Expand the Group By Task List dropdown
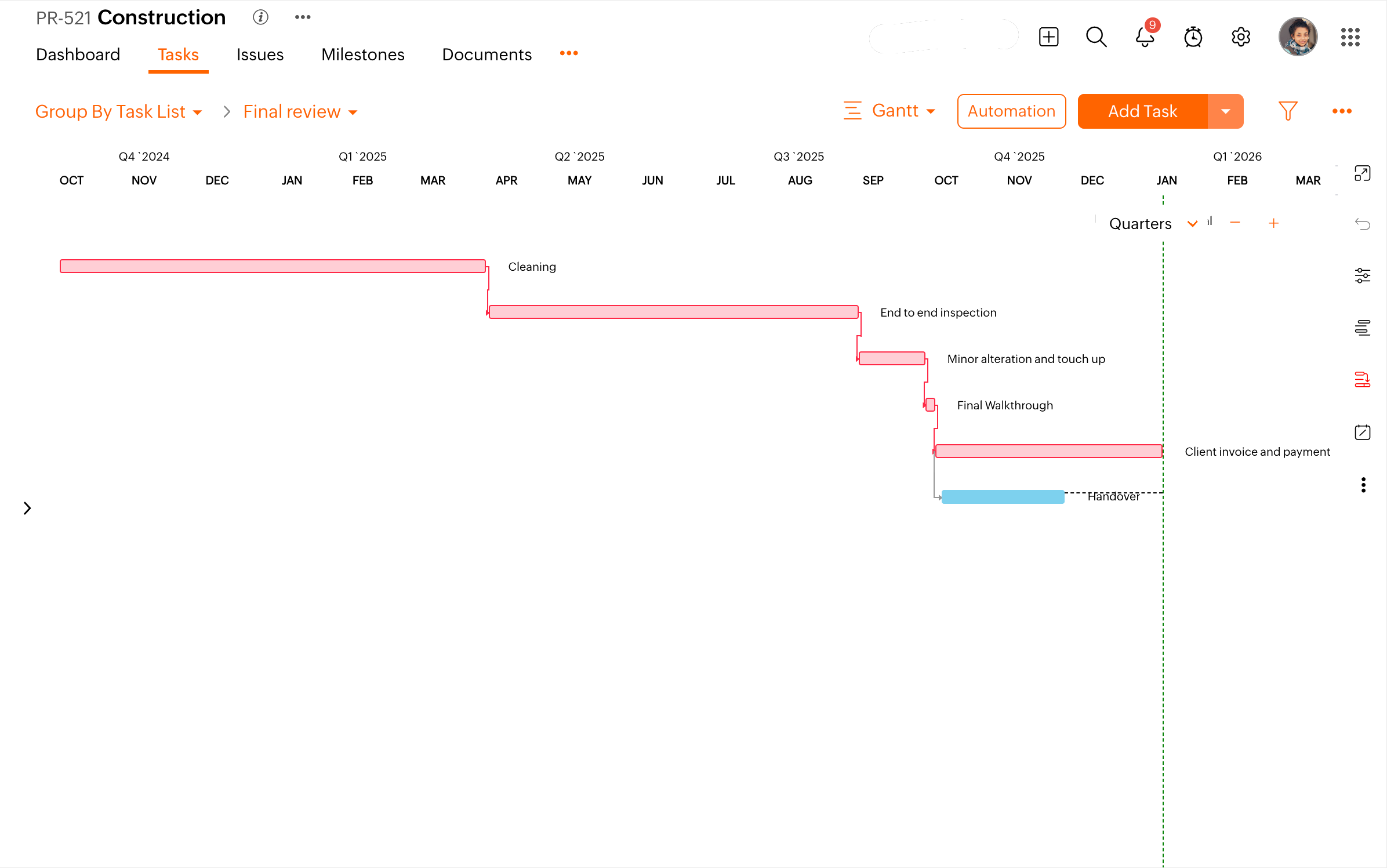1387x868 pixels. coord(119,111)
